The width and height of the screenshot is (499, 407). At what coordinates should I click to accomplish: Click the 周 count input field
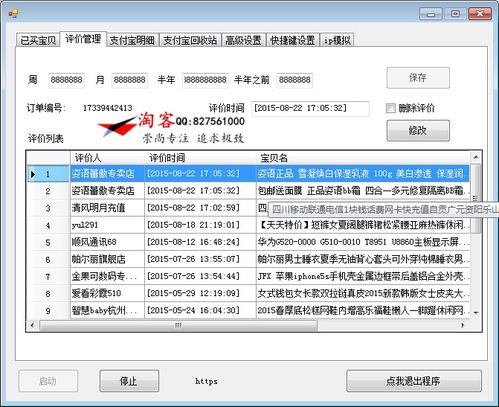[66, 80]
